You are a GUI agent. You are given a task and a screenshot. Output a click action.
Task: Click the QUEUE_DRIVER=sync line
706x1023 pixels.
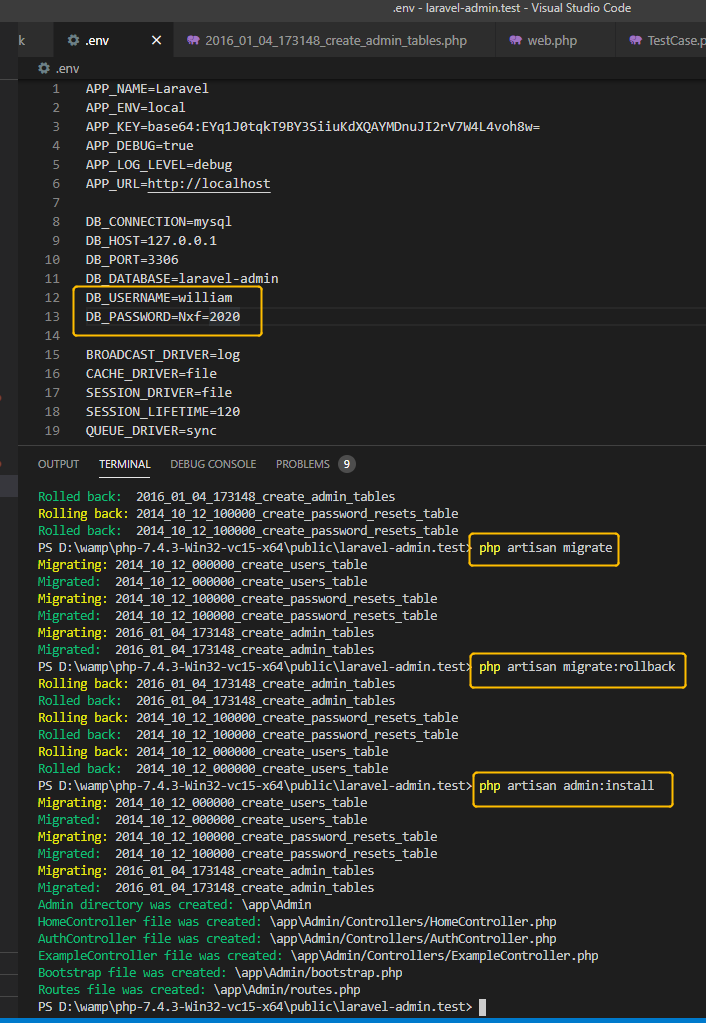pos(151,431)
